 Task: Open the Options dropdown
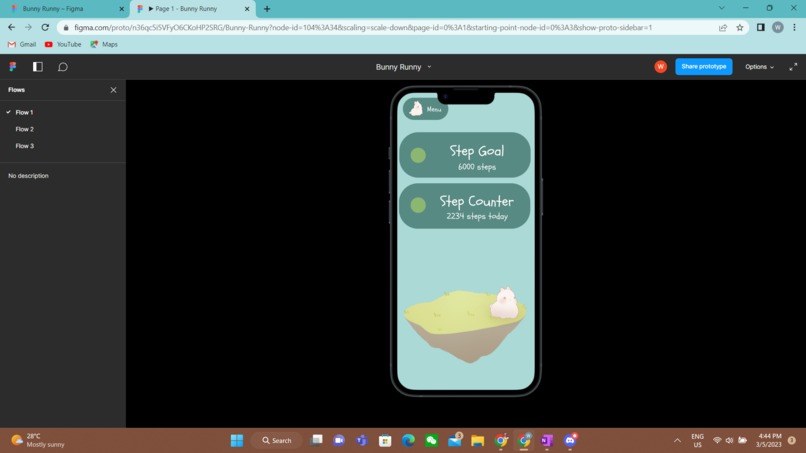pos(759,67)
